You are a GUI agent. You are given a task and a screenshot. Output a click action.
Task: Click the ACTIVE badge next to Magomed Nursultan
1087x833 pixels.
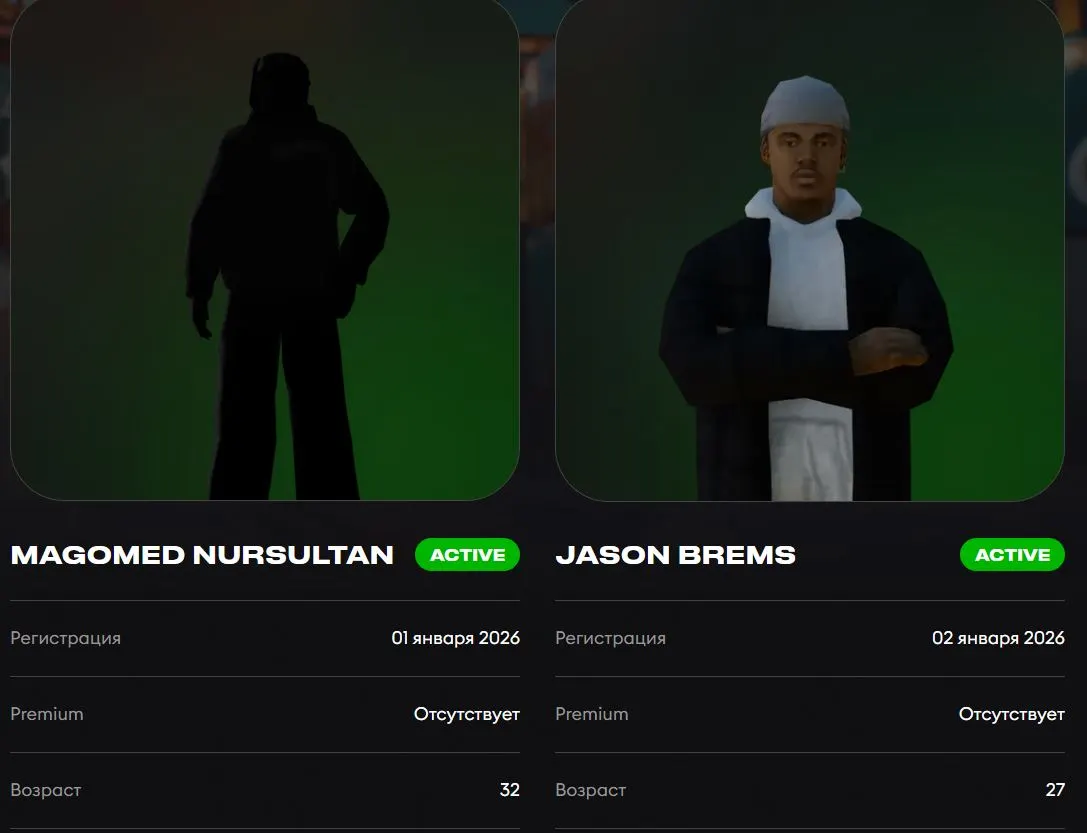pos(467,555)
